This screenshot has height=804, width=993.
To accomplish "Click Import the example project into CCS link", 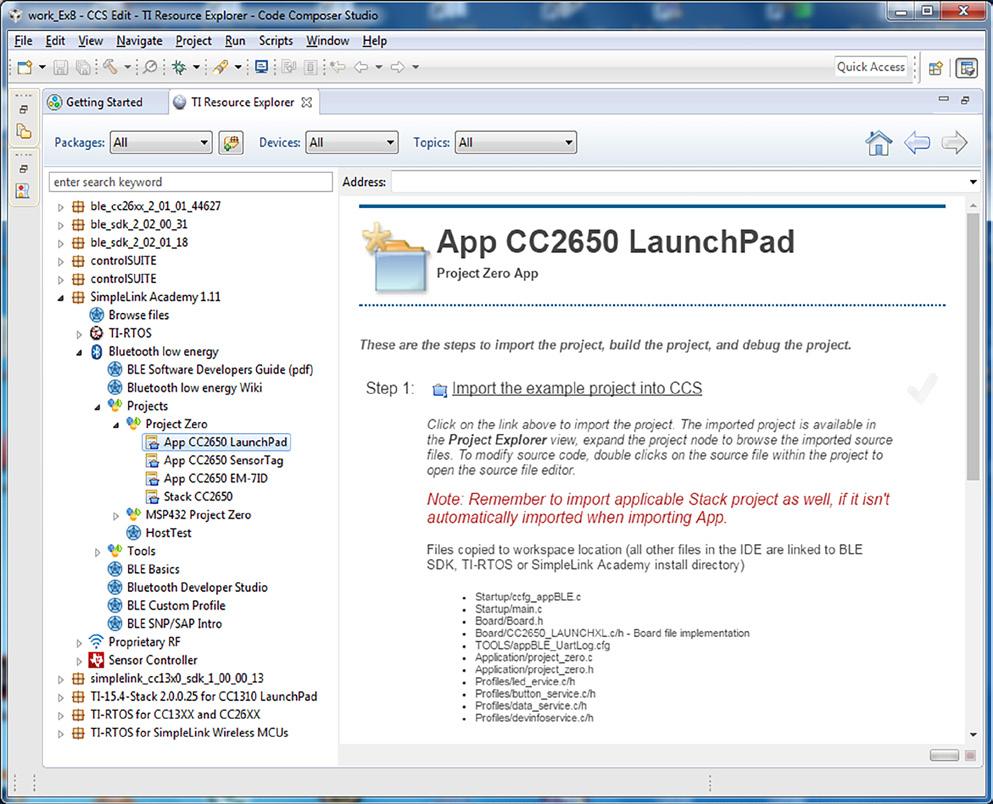I will (576, 388).
